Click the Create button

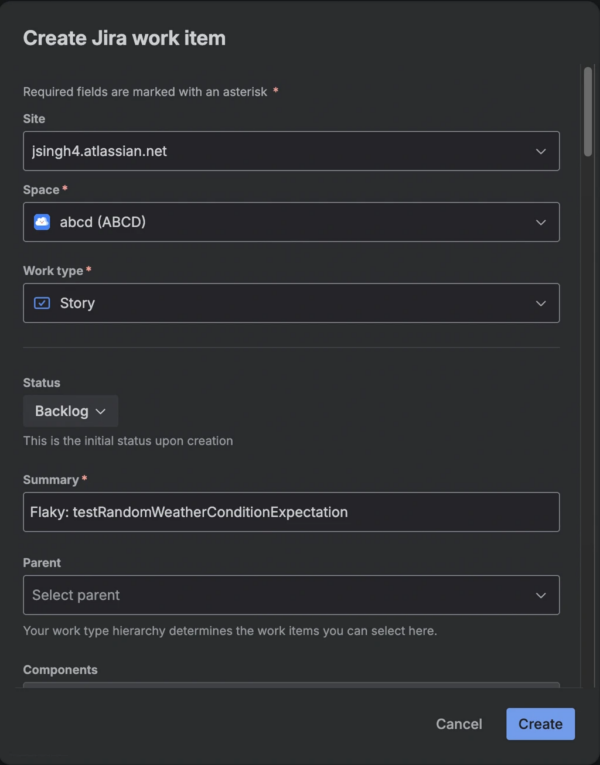[540, 724]
